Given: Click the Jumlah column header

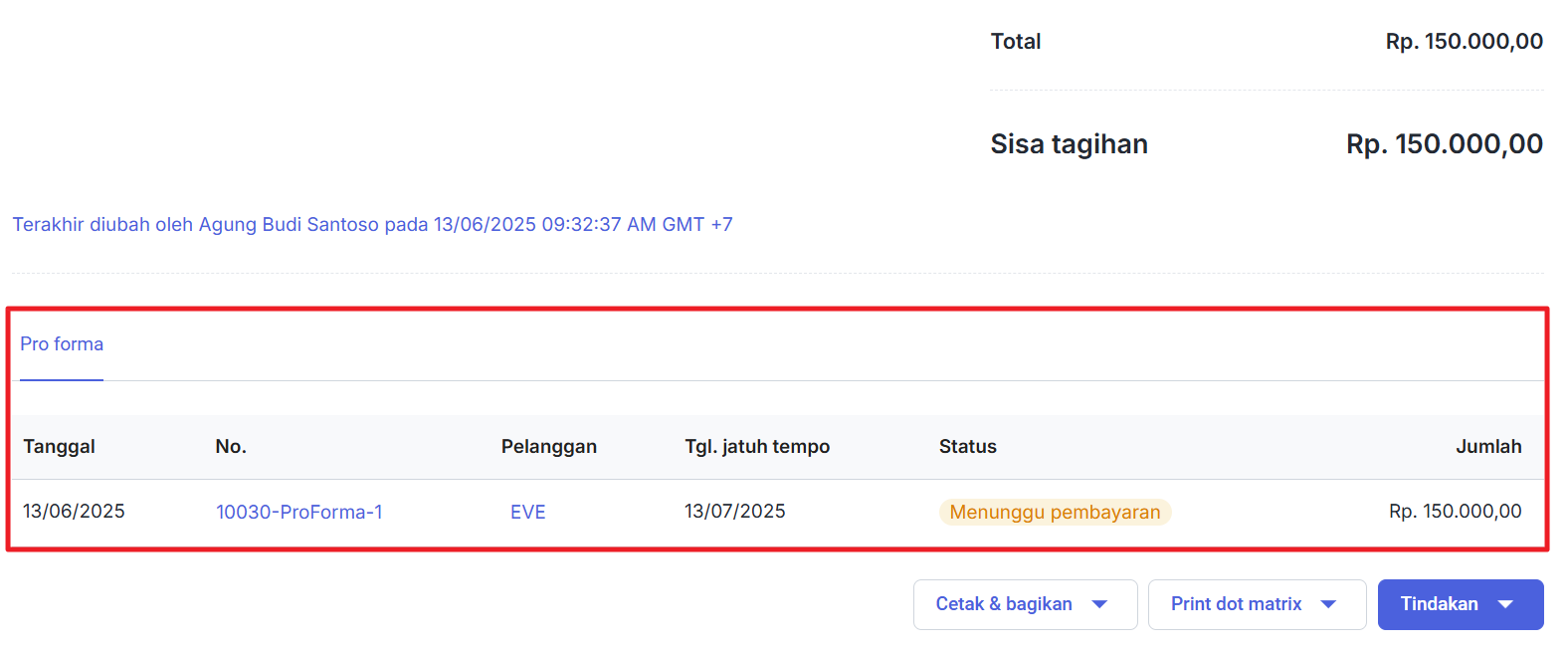Looking at the screenshot, I should click(1488, 447).
